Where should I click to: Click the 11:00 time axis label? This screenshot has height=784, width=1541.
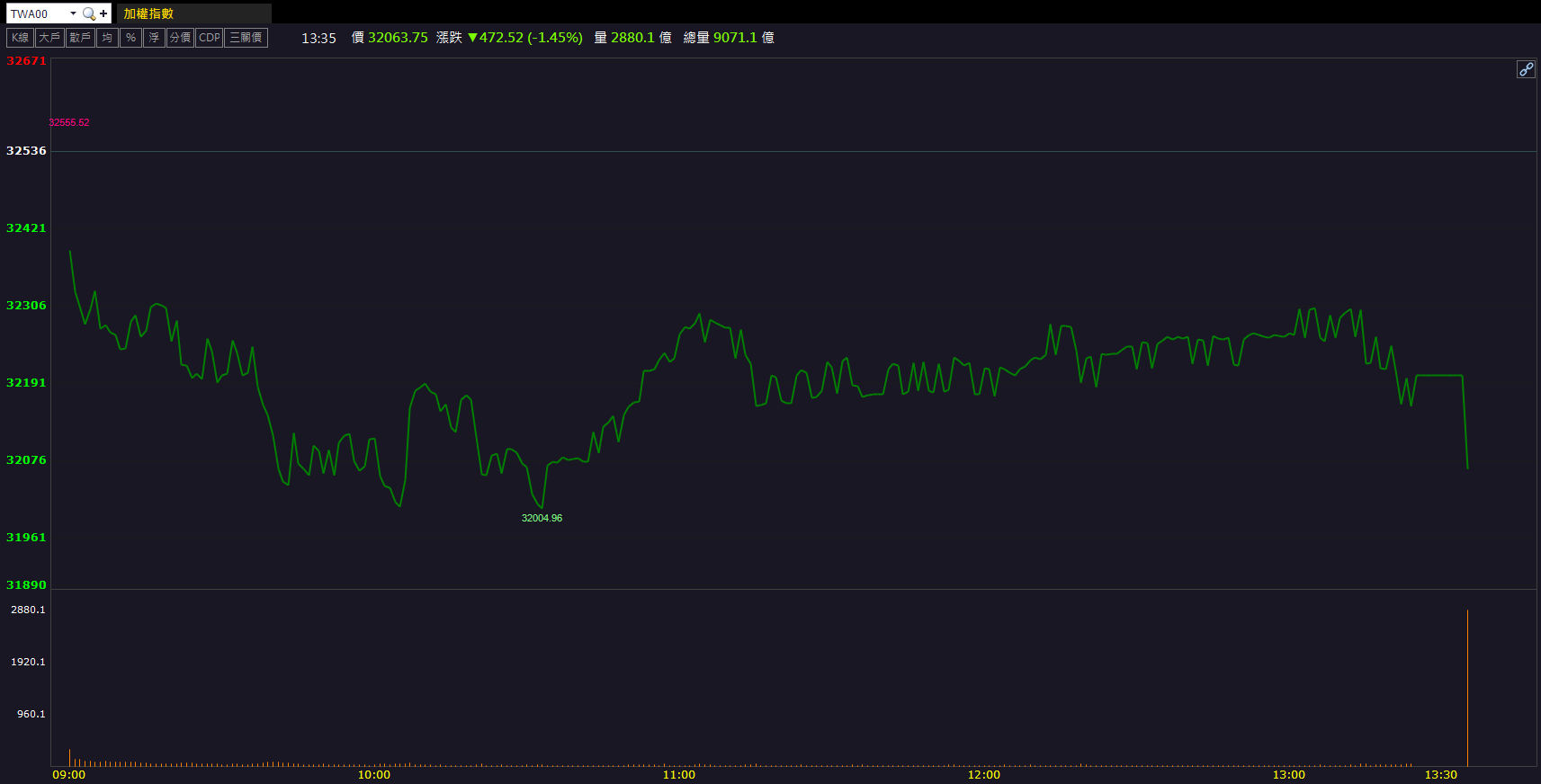[678, 774]
